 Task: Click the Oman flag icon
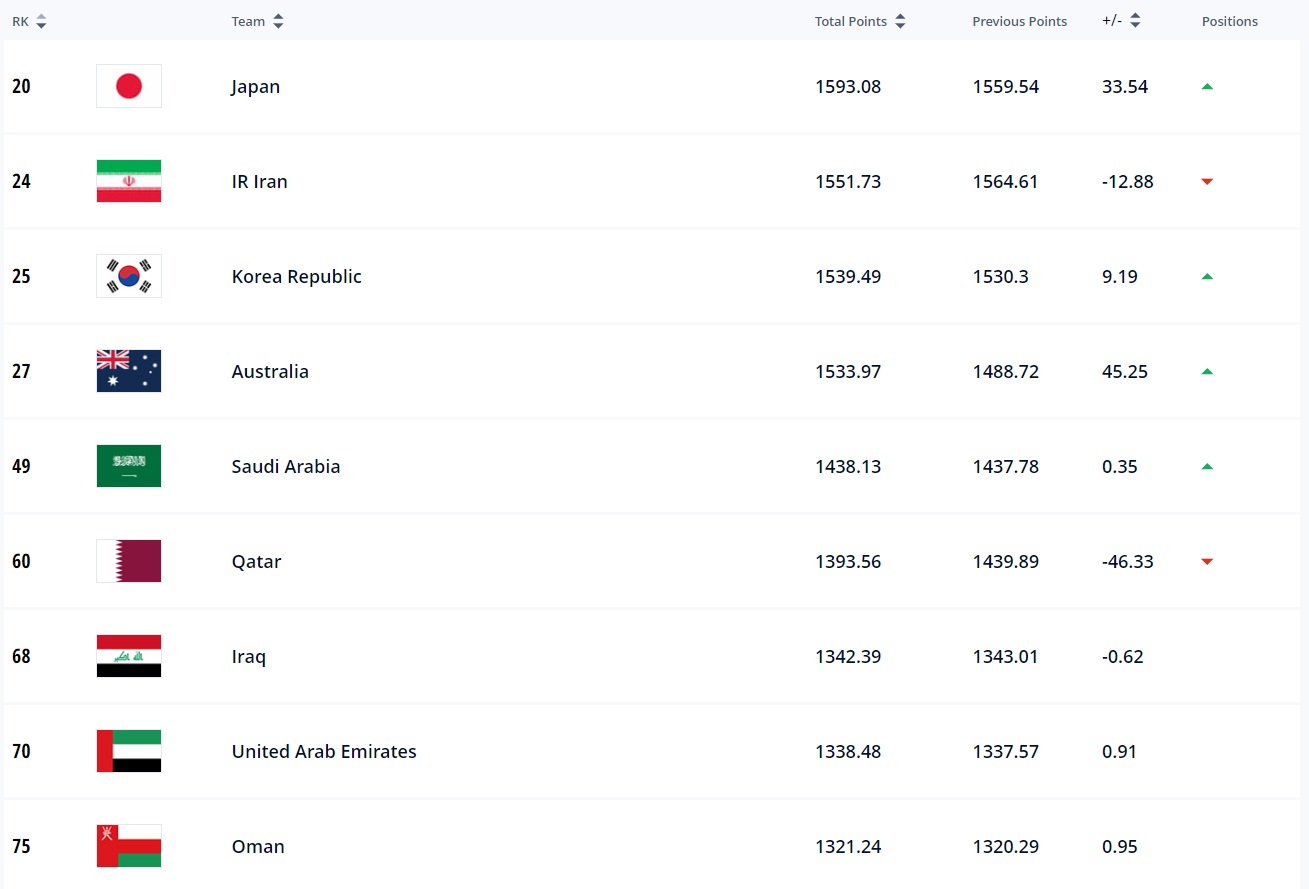coord(128,846)
